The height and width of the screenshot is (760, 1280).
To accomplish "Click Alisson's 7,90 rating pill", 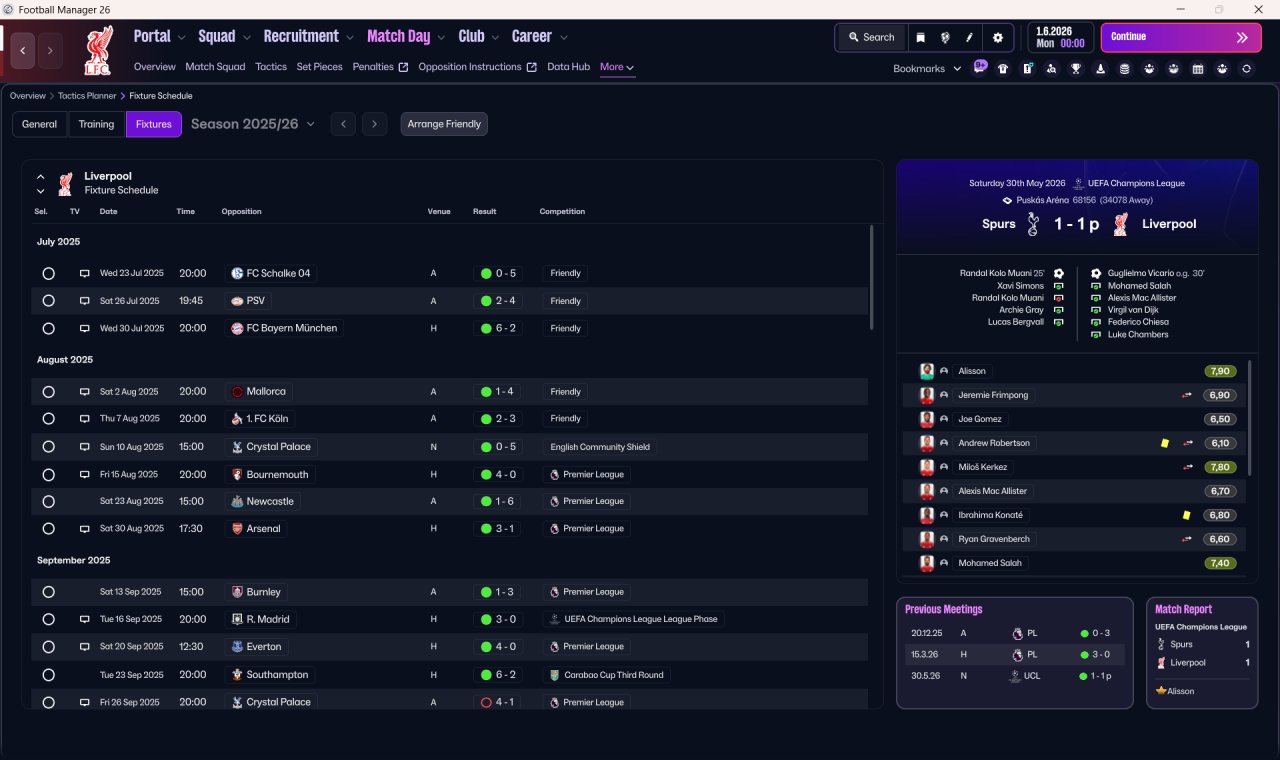I will [1220, 371].
